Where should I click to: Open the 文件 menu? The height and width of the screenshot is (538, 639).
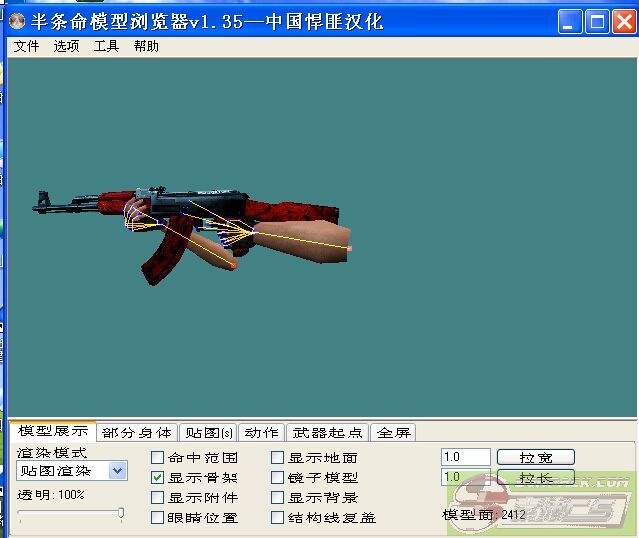[26, 46]
